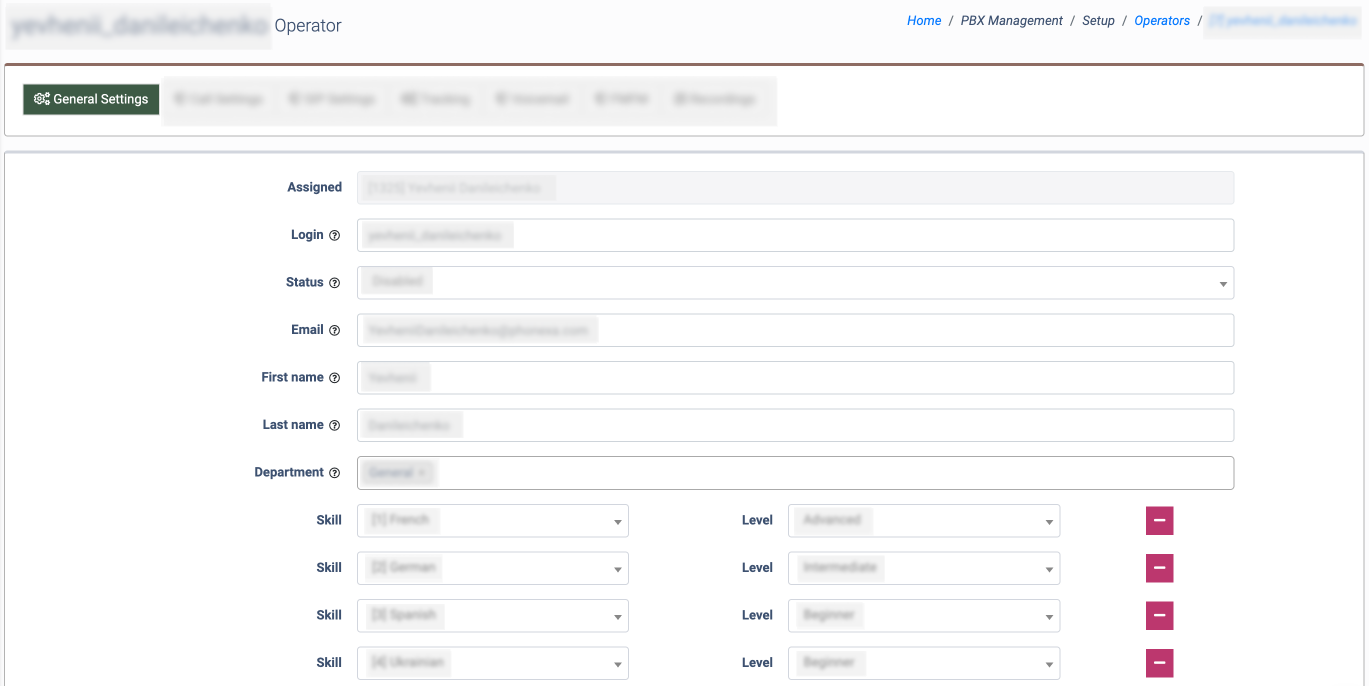Screen dimensions: 1369x686
Task: Click the help icon next to First name
Action: (x=334, y=378)
